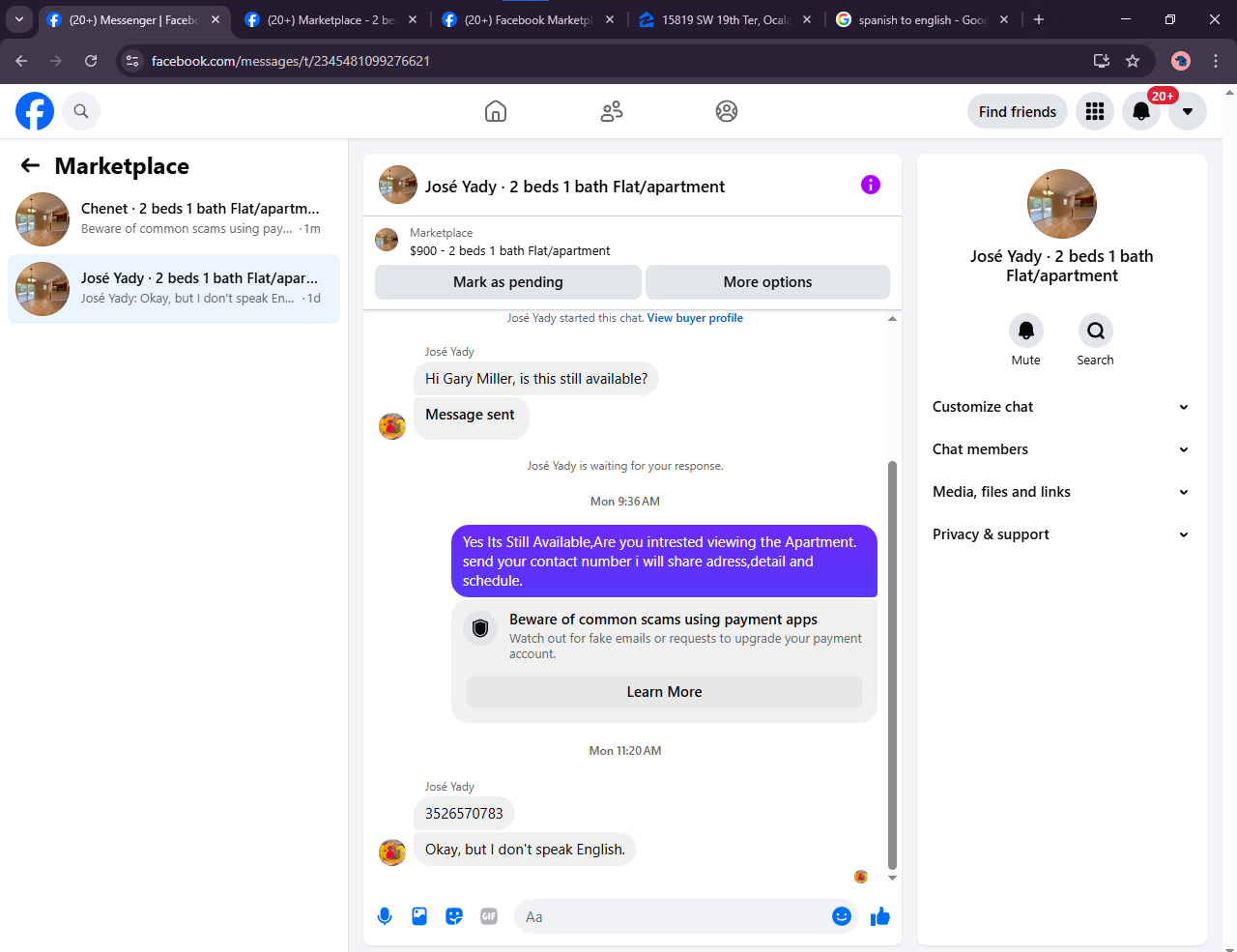The image size is (1237, 952).
Task: Expand Customize chat section
Action: click(x=1061, y=407)
